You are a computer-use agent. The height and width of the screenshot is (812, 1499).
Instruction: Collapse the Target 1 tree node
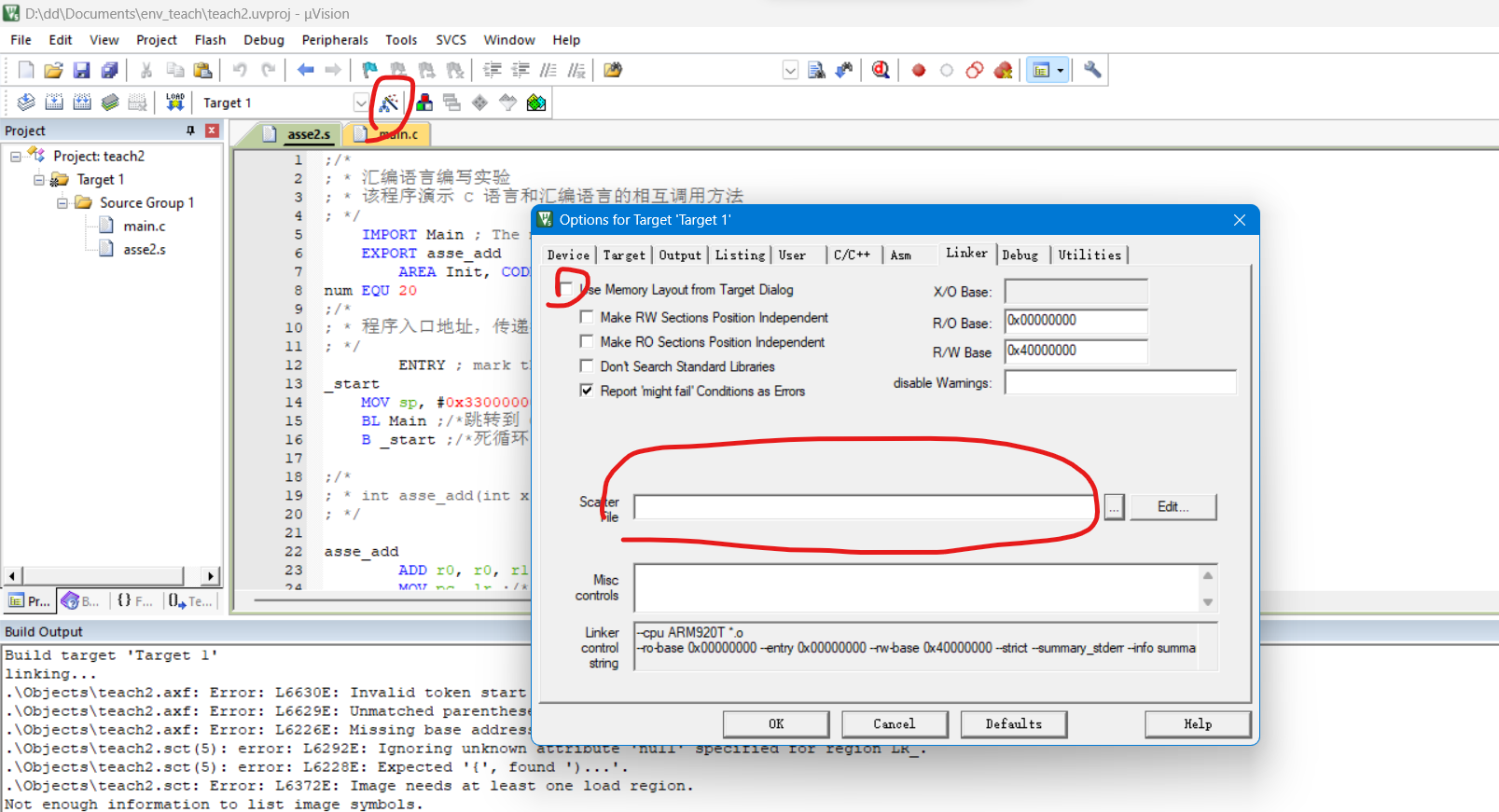coord(39,180)
